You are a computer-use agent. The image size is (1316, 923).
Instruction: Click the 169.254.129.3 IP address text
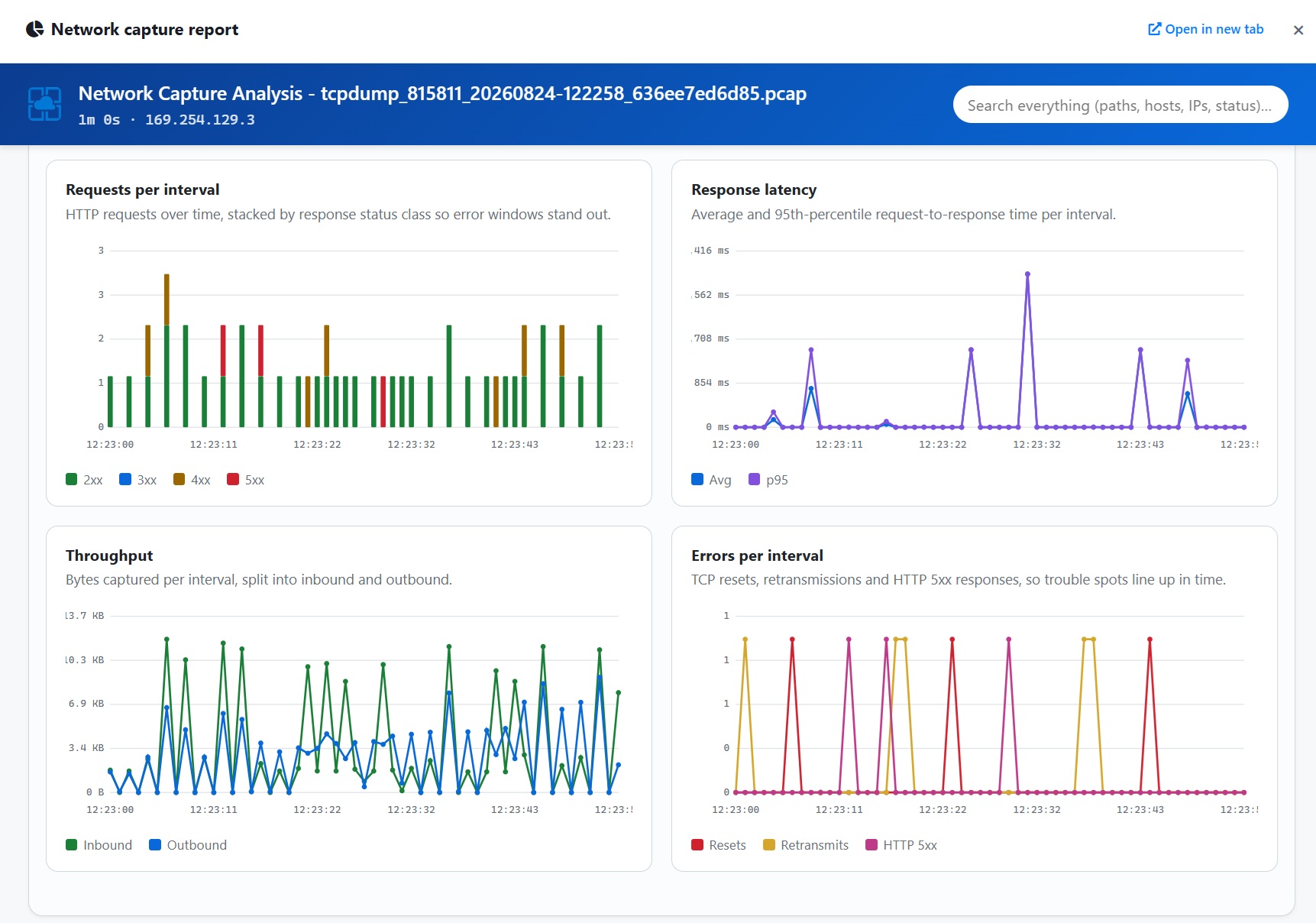[200, 120]
